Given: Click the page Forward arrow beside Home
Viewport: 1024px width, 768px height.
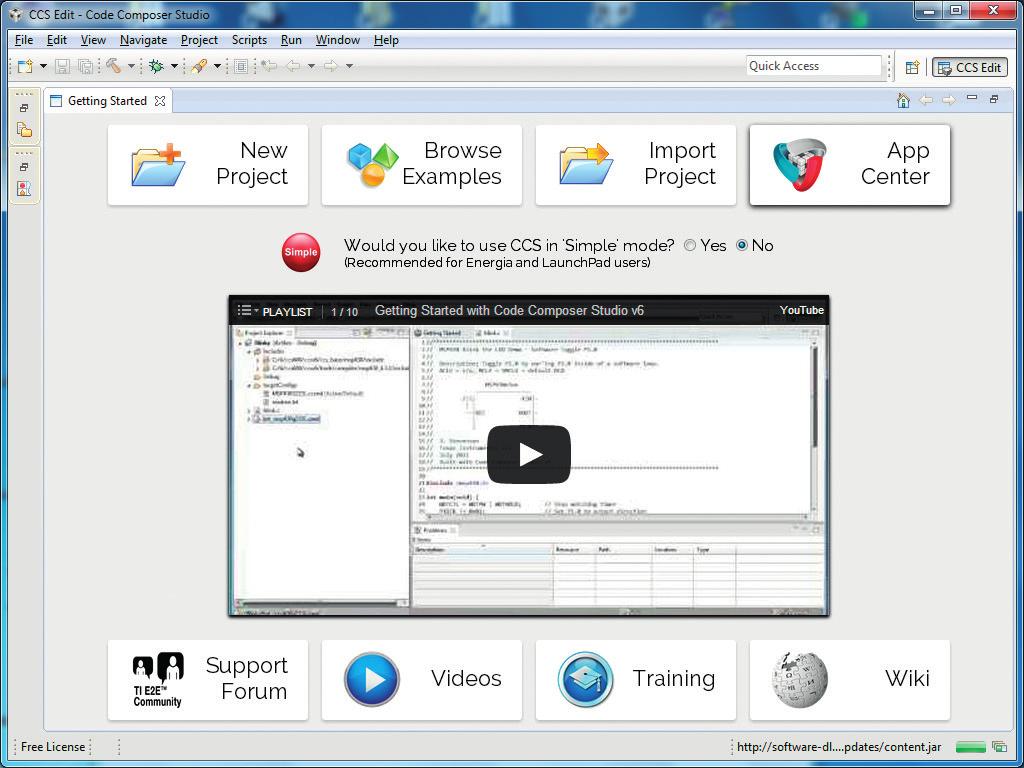Looking at the screenshot, I should pyautogui.click(x=949, y=100).
